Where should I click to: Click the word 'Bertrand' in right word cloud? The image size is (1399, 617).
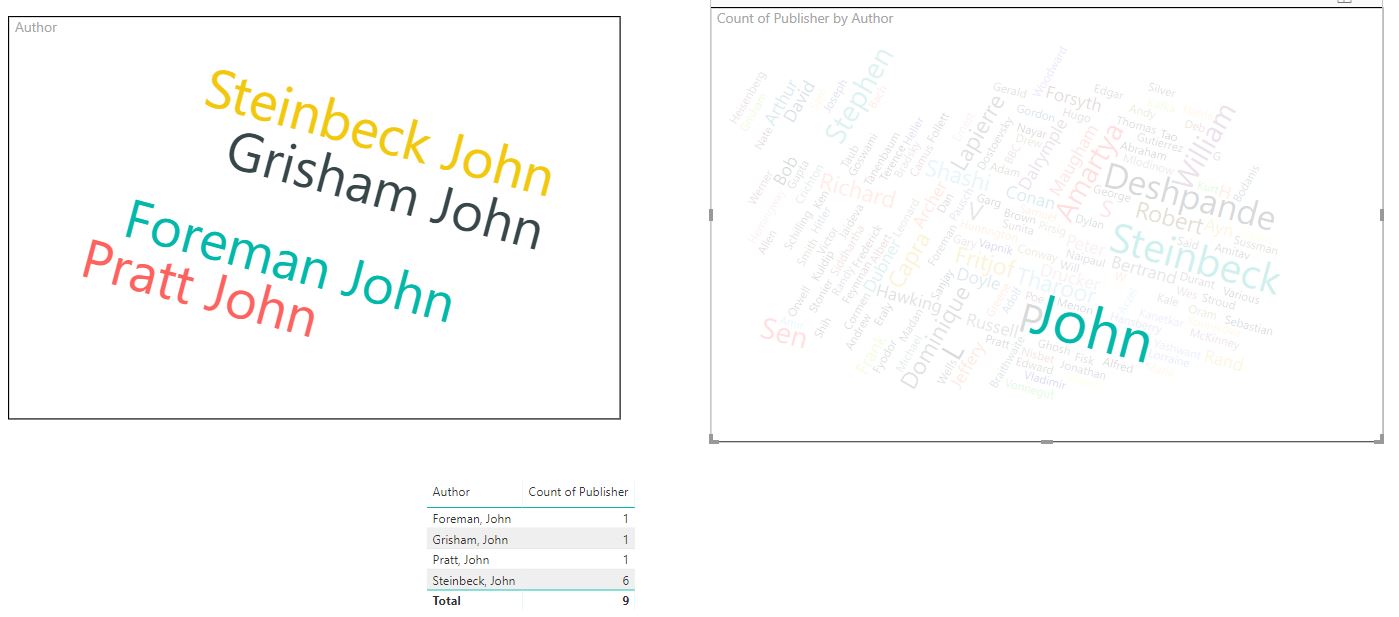pos(1144,269)
